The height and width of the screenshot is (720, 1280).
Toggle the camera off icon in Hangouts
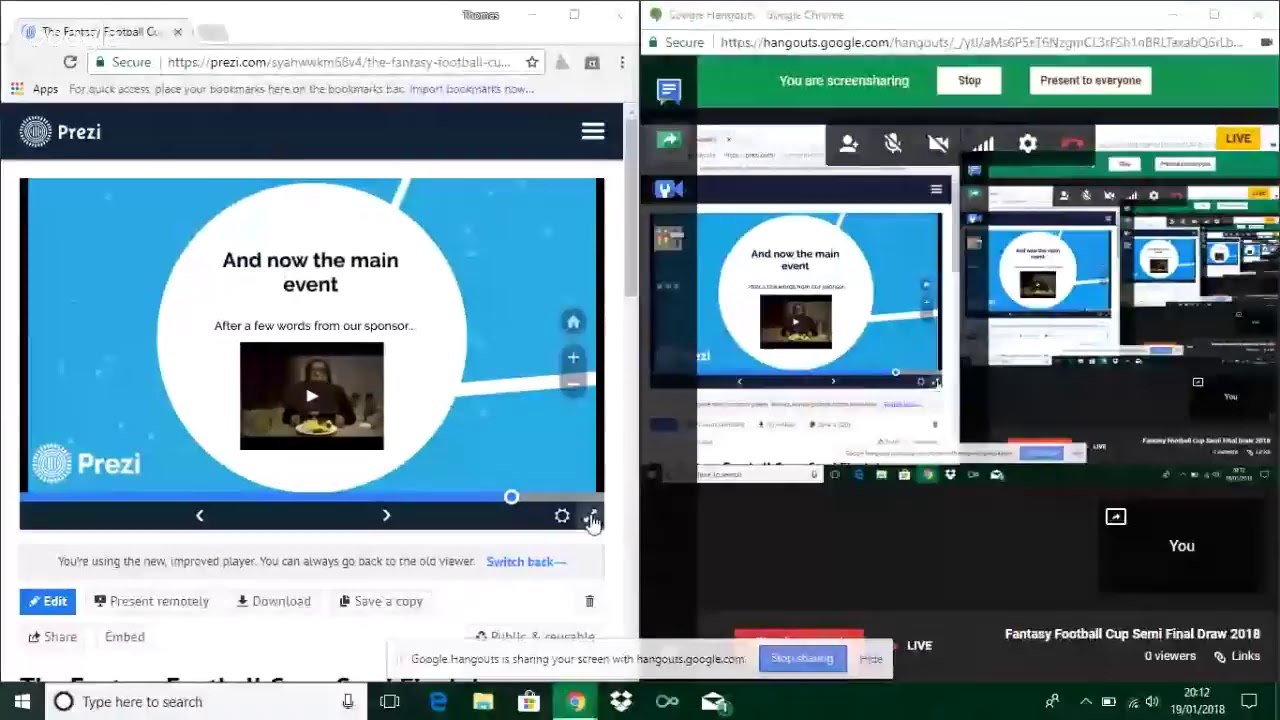[938, 144]
